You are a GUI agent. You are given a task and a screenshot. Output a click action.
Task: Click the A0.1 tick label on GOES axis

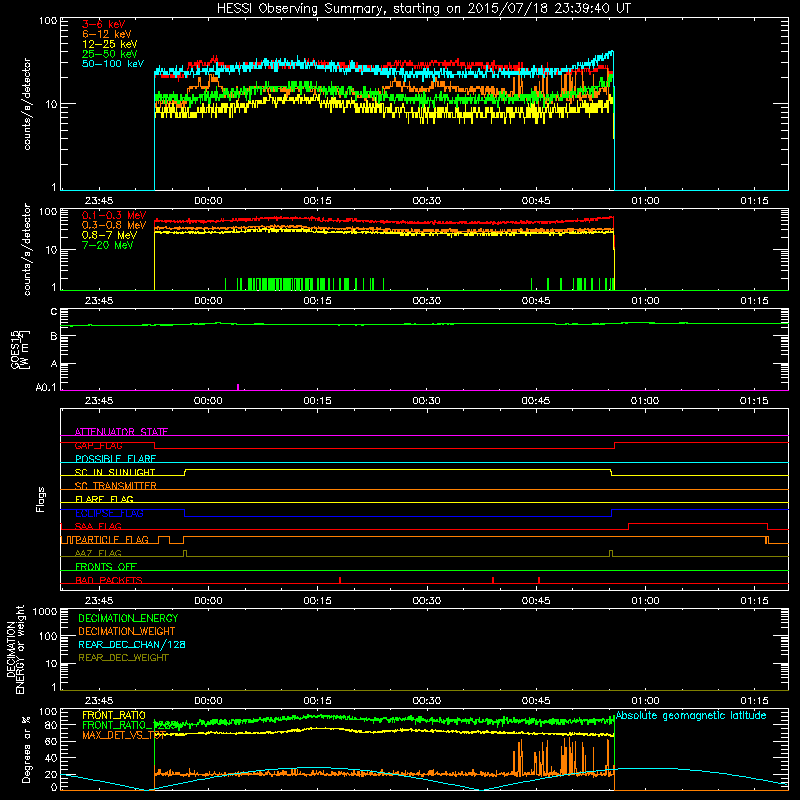46,388
